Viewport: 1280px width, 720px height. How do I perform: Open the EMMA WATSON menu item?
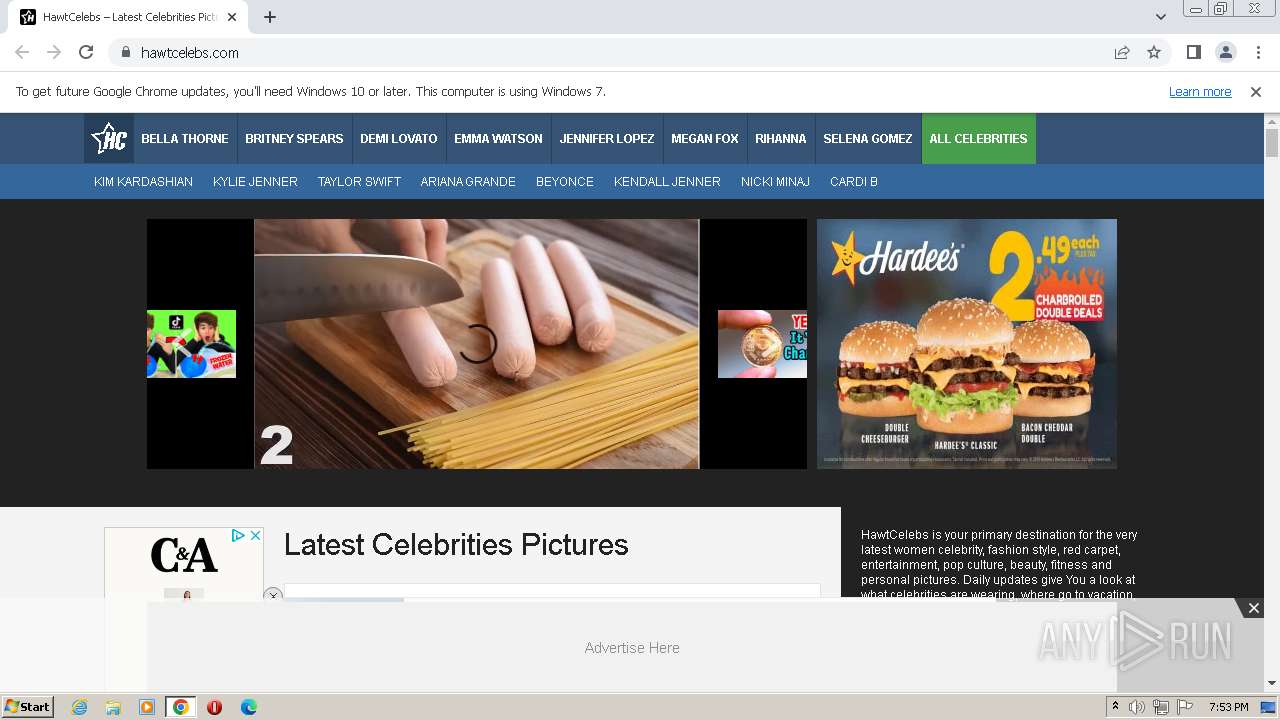[x=498, y=139]
